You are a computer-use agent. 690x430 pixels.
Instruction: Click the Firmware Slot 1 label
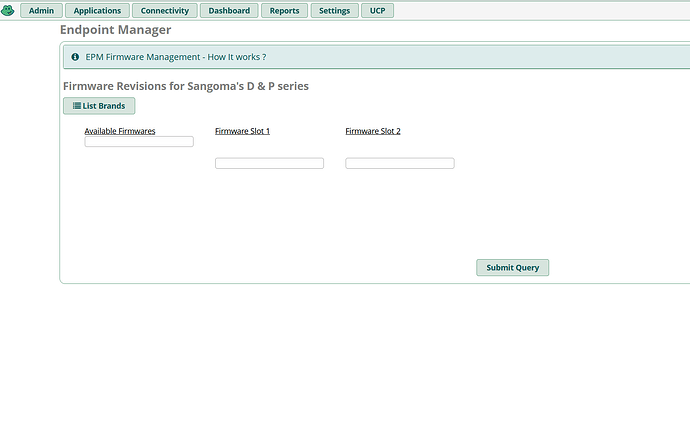click(x=242, y=131)
